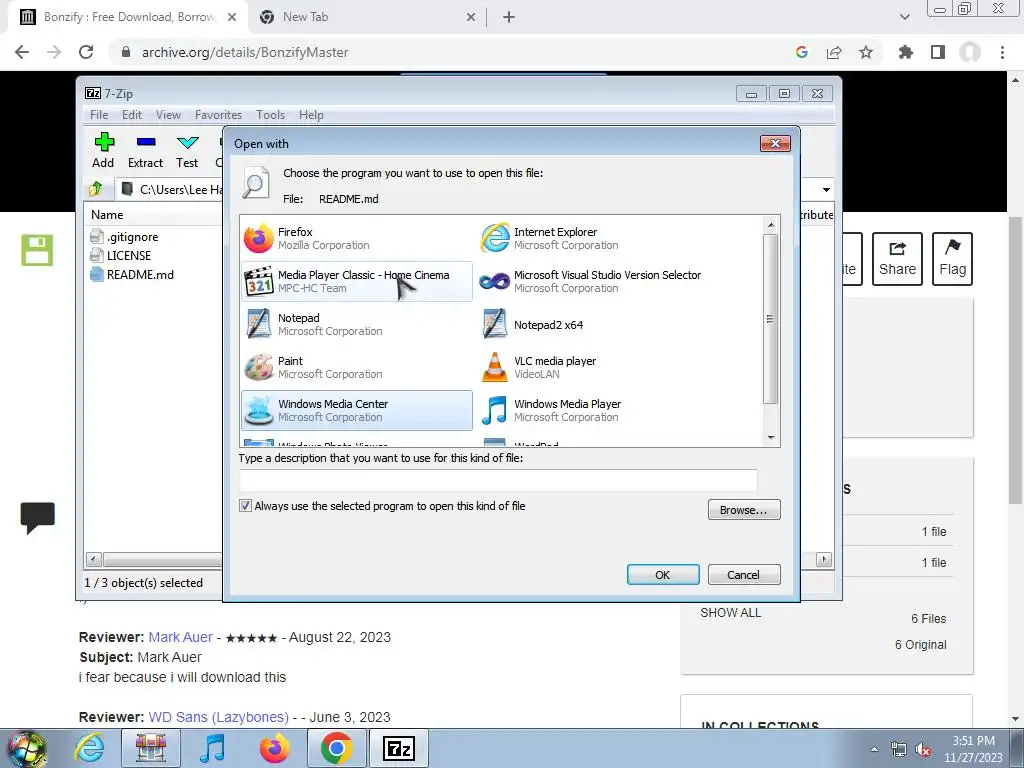Click the 7-Zip Add toolbar icon
The image size is (1024, 768).
[103, 150]
